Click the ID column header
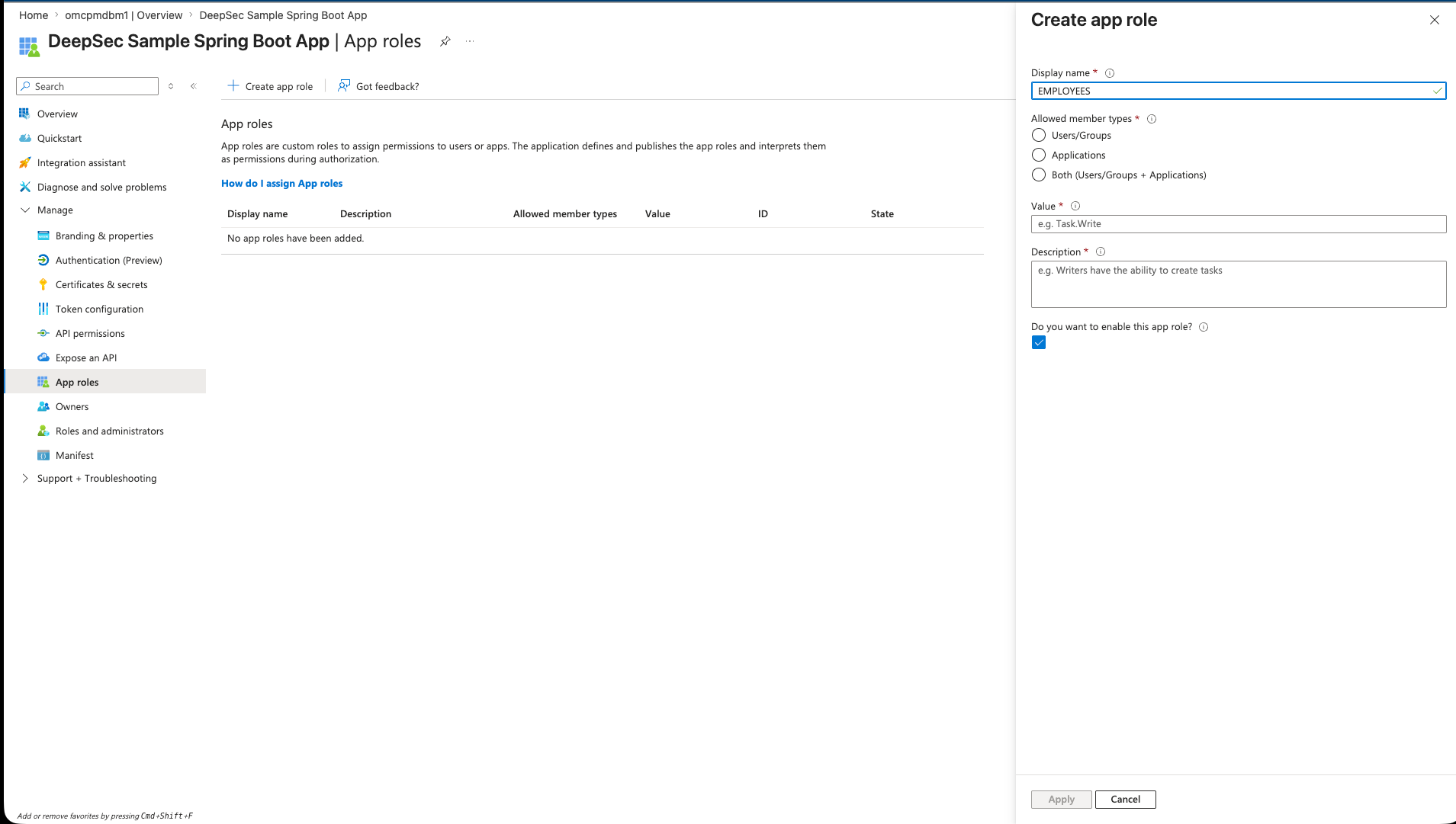Image resolution: width=1456 pixels, height=824 pixels. tap(763, 213)
